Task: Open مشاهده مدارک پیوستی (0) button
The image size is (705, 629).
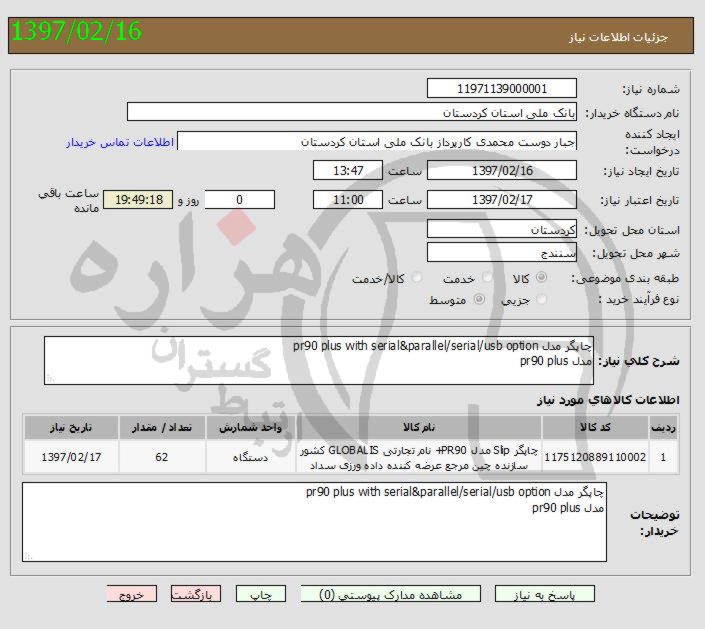Action: [390, 594]
